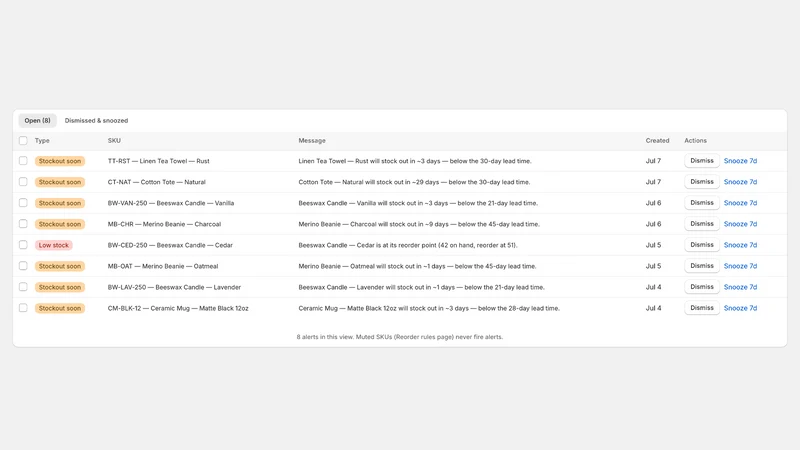Dismiss the Beeswax Candle Vanilla alert
This screenshot has height=450, width=800.
702,203
